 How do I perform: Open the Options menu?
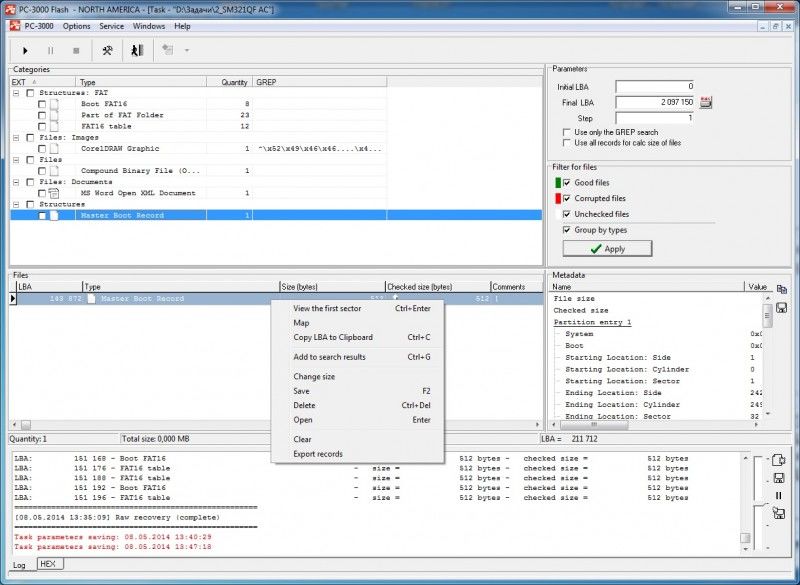click(77, 26)
